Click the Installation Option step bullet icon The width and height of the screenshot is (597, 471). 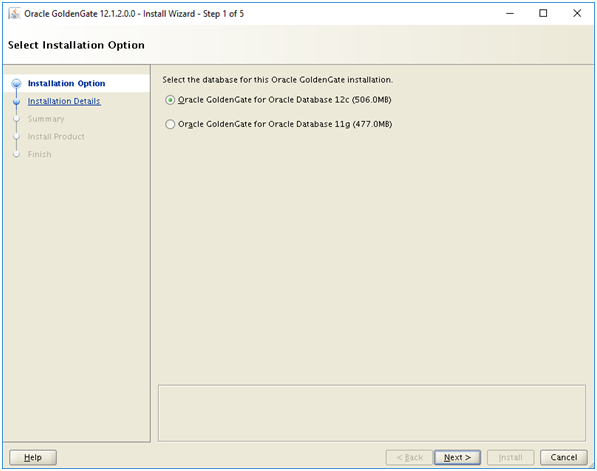click(16, 83)
